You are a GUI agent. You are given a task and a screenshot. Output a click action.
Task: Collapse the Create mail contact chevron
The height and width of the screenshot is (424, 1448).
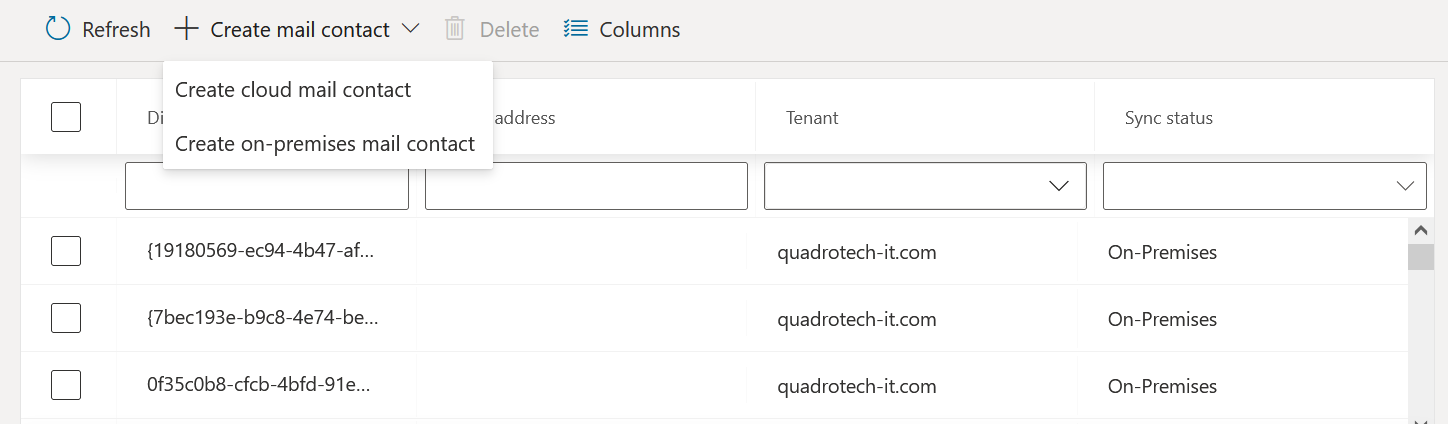410,29
